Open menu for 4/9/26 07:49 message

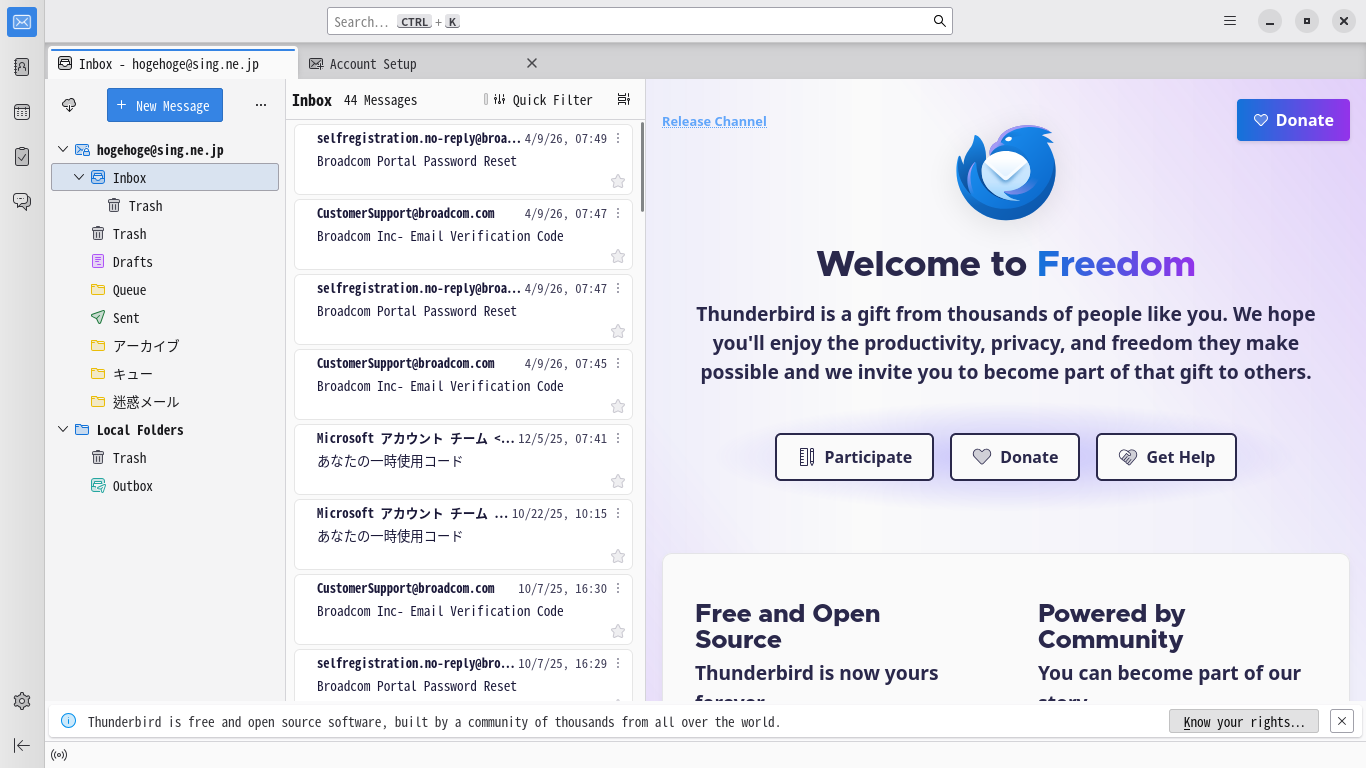pyautogui.click(x=618, y=138)
